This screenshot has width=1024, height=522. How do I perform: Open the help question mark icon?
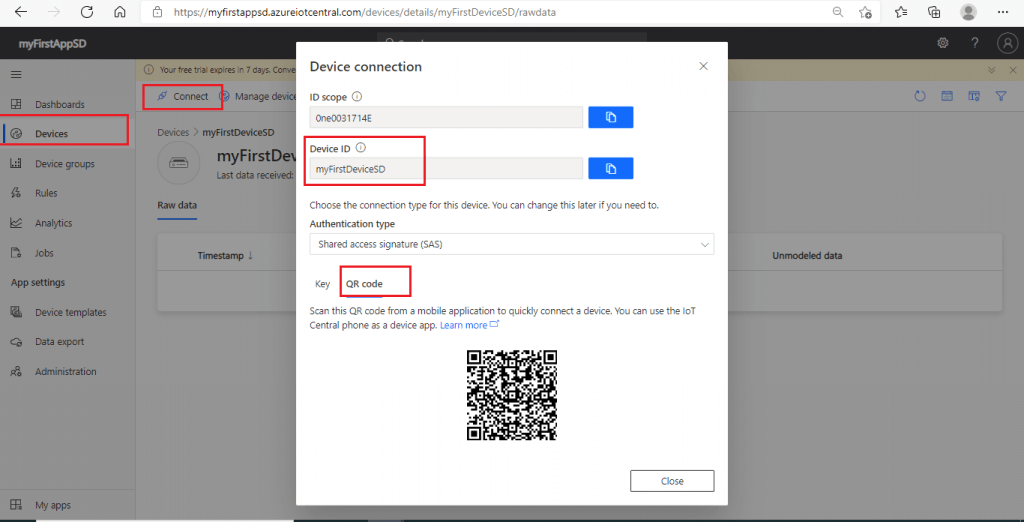[975, 43]
